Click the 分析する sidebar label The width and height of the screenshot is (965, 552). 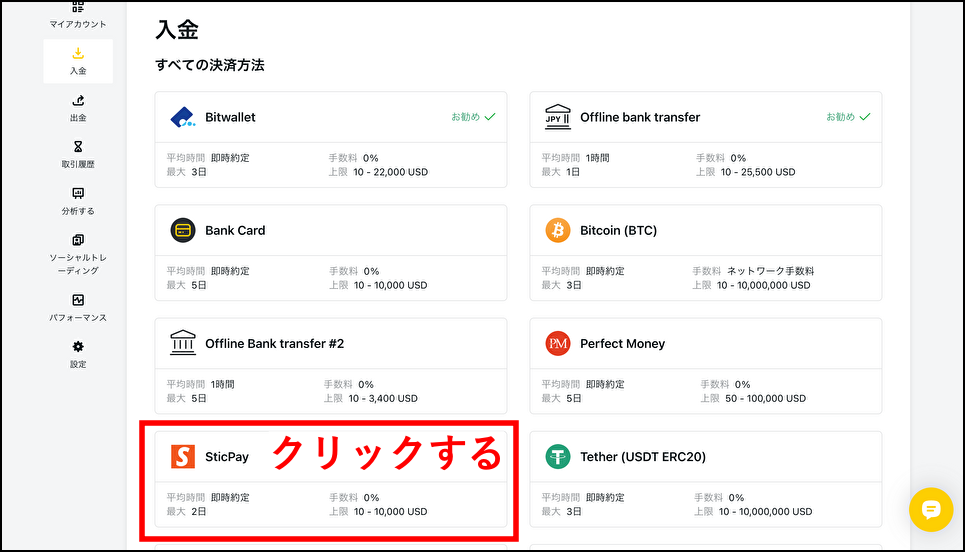tap(78, 211)
